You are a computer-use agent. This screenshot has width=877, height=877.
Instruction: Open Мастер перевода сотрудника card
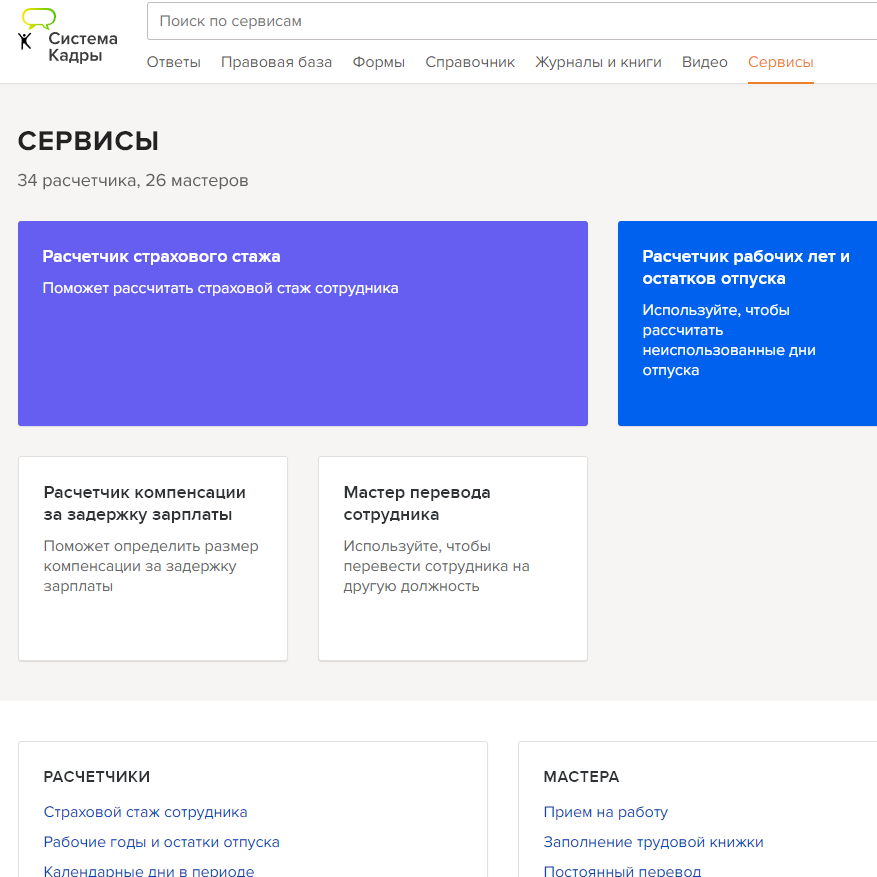[452, 558]
